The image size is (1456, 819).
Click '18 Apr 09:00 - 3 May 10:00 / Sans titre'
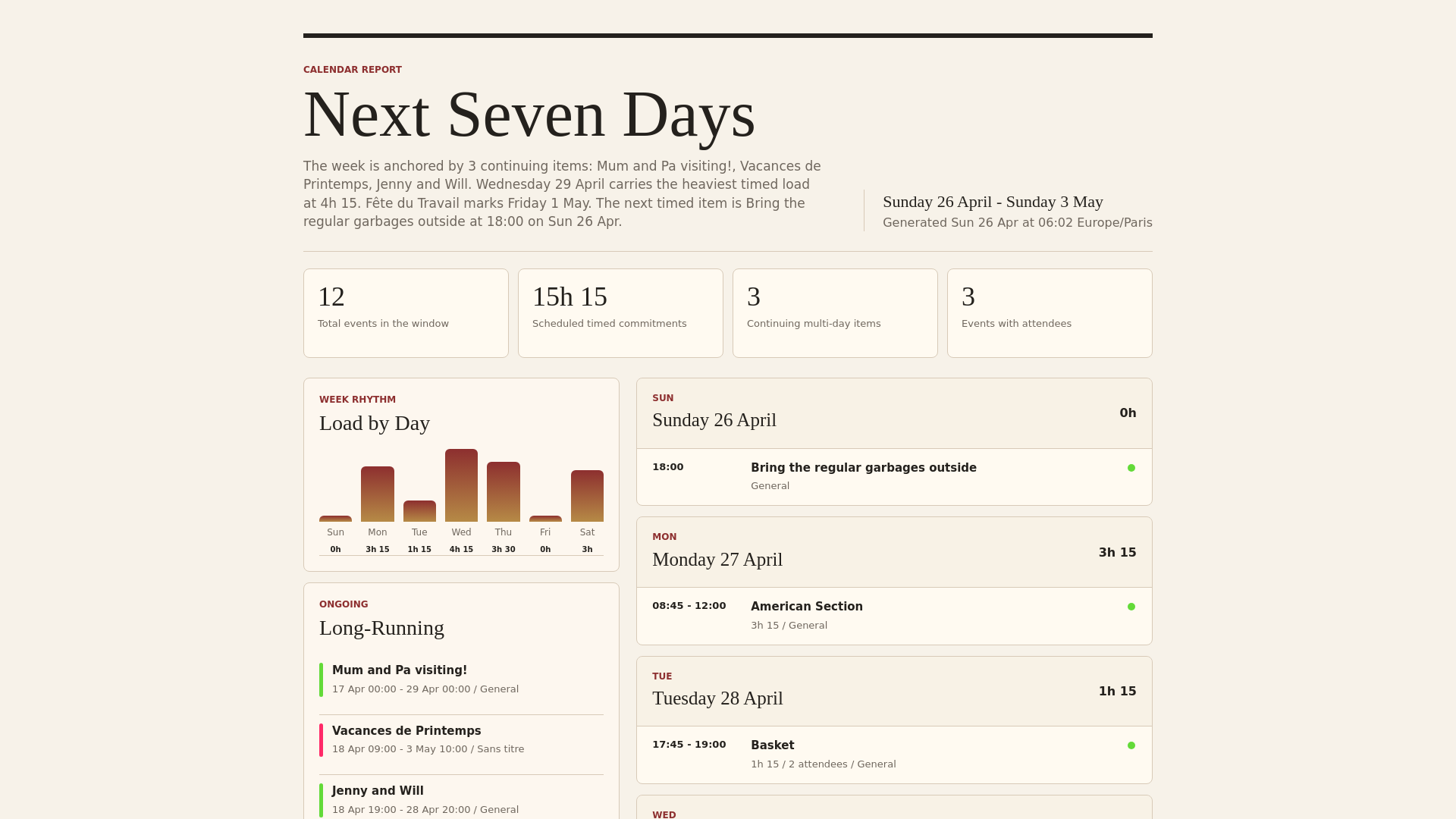[x=428, y=749]
